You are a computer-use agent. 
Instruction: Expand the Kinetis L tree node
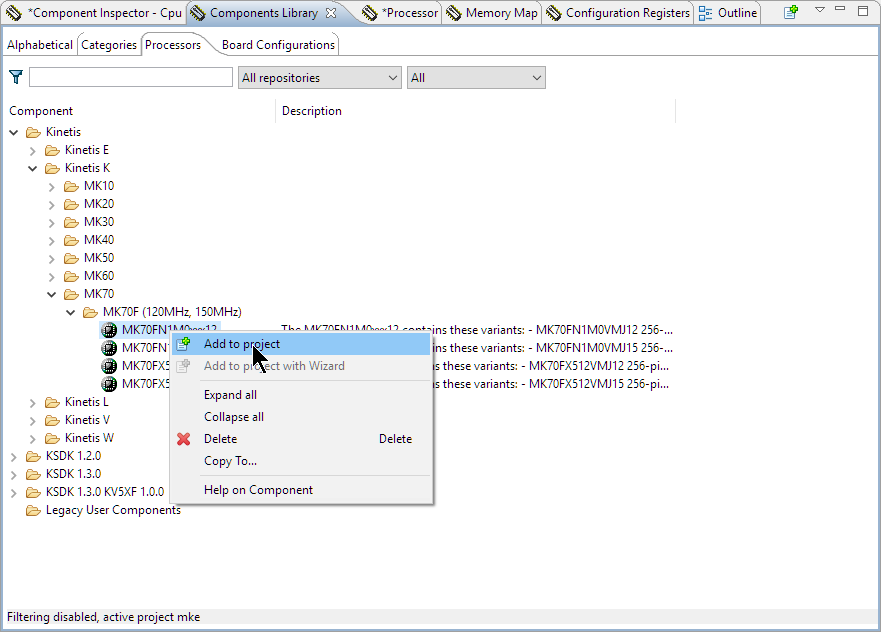click(x=32, y=402)
